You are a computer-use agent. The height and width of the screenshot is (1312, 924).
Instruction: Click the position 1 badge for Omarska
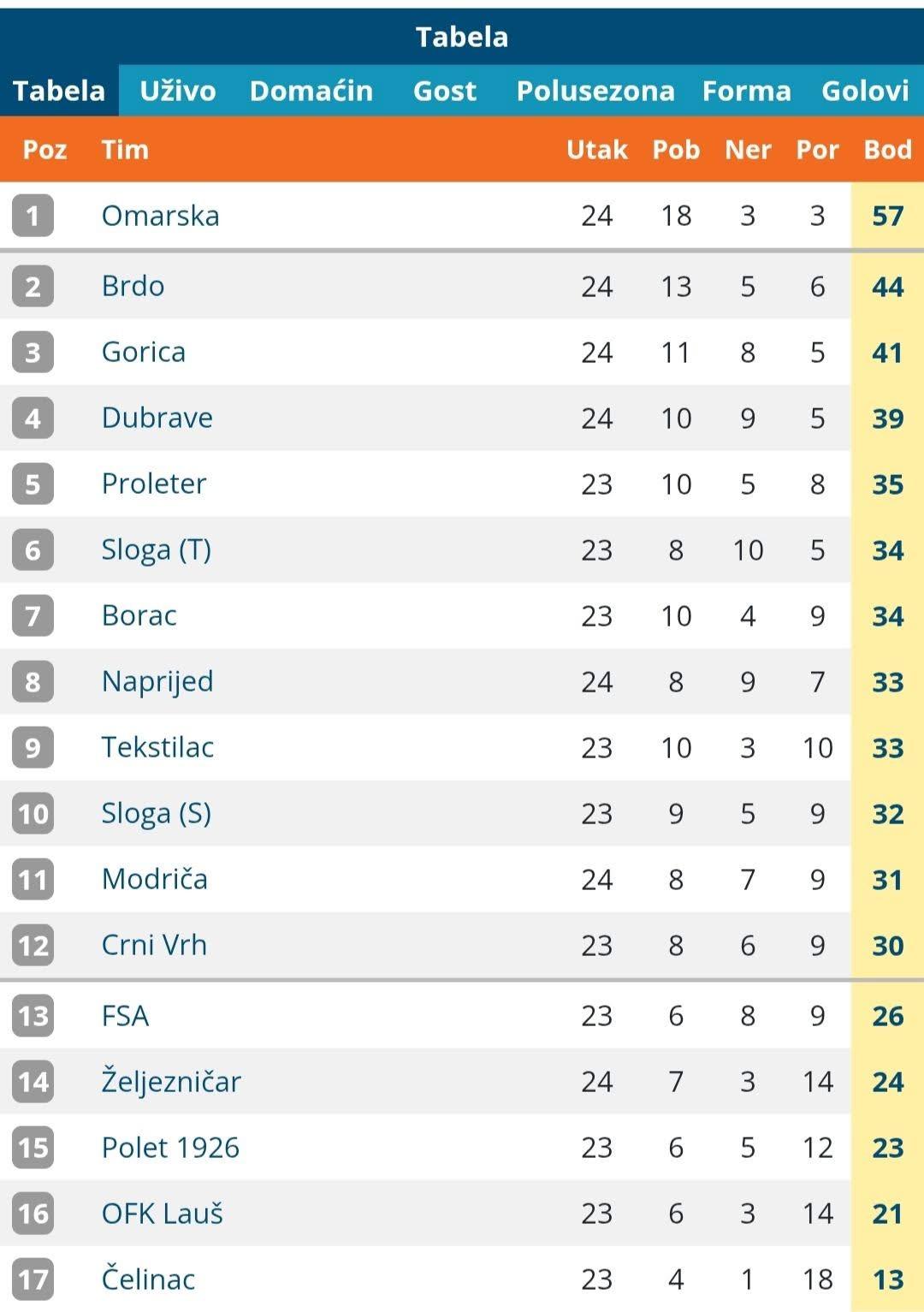[x=33, y=215]
